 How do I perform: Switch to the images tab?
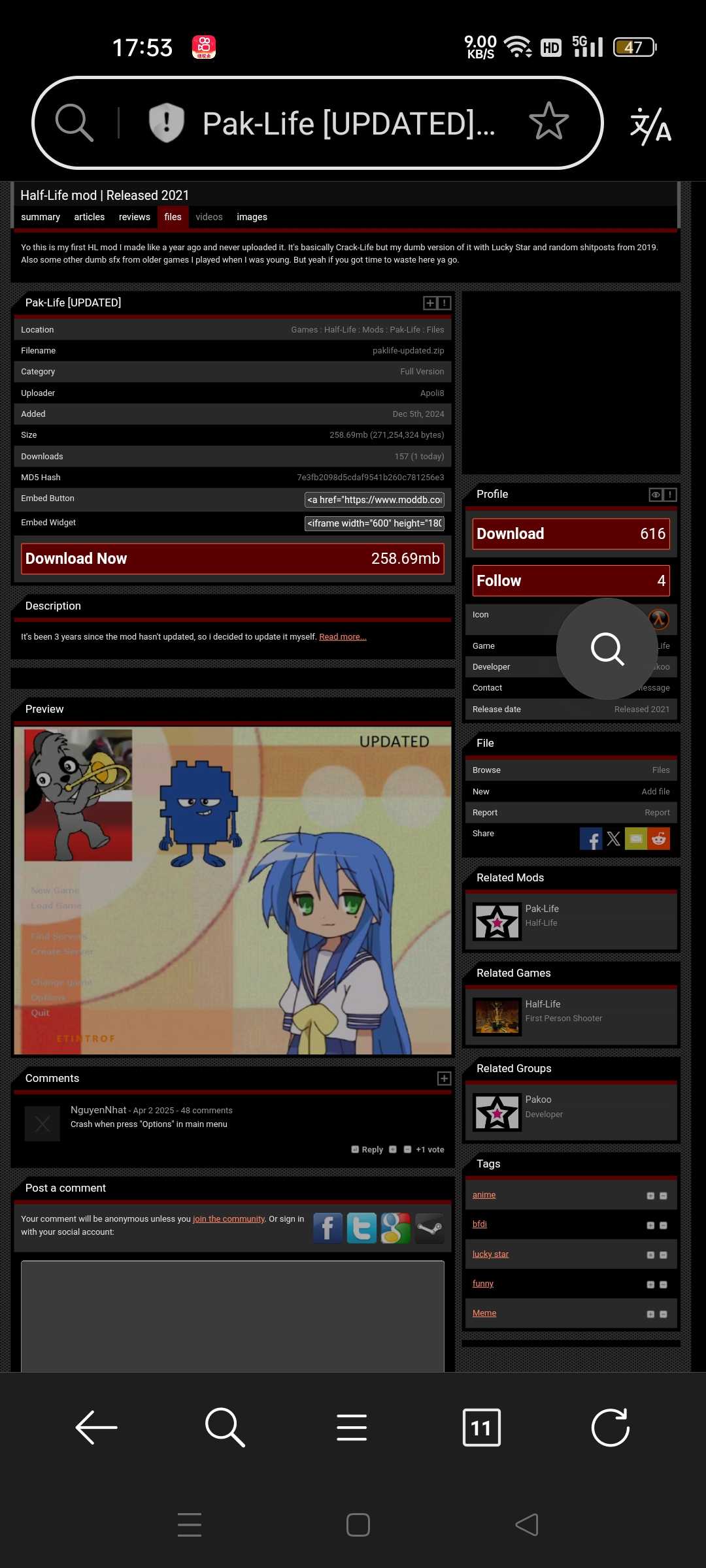tap(252, 217)
